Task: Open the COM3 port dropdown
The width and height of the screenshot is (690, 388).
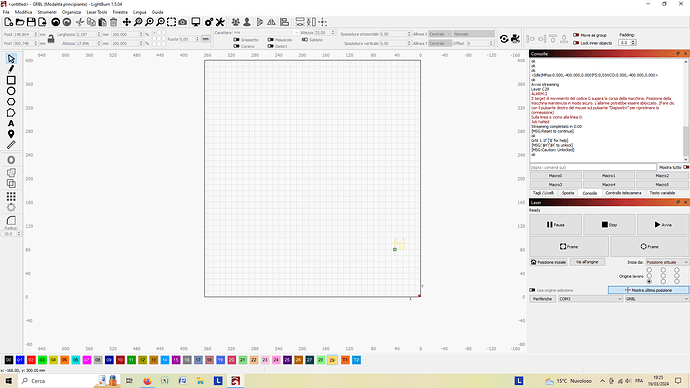Action: pos(590,299)
